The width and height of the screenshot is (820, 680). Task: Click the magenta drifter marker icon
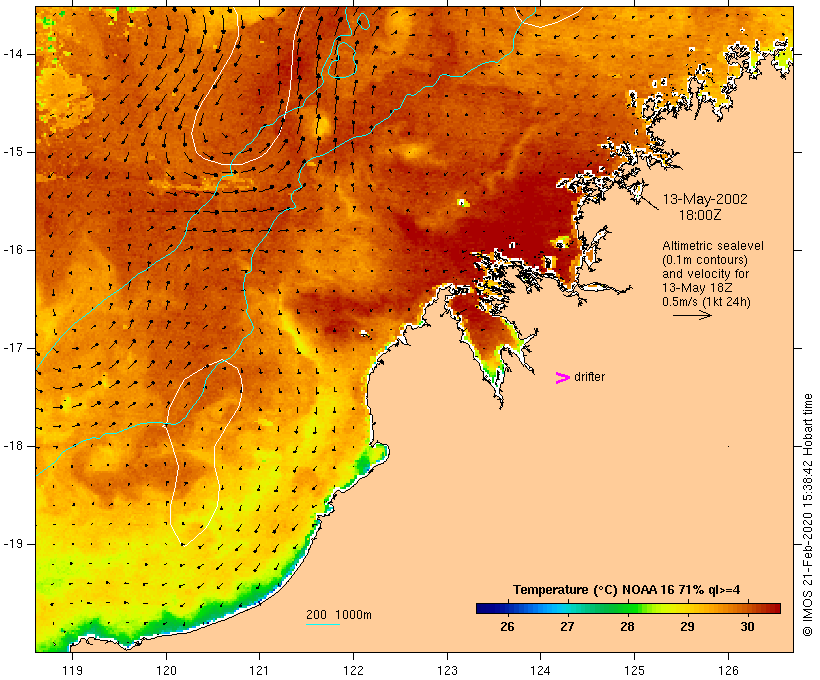coord(562,378)
